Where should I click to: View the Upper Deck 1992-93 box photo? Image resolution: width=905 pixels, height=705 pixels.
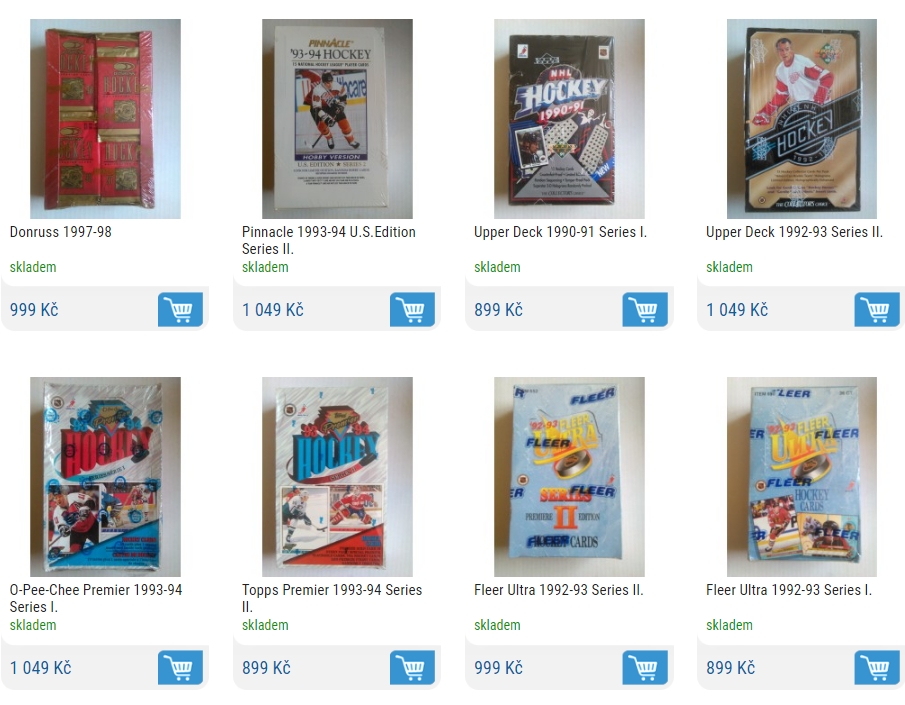[x=802, y=119]
